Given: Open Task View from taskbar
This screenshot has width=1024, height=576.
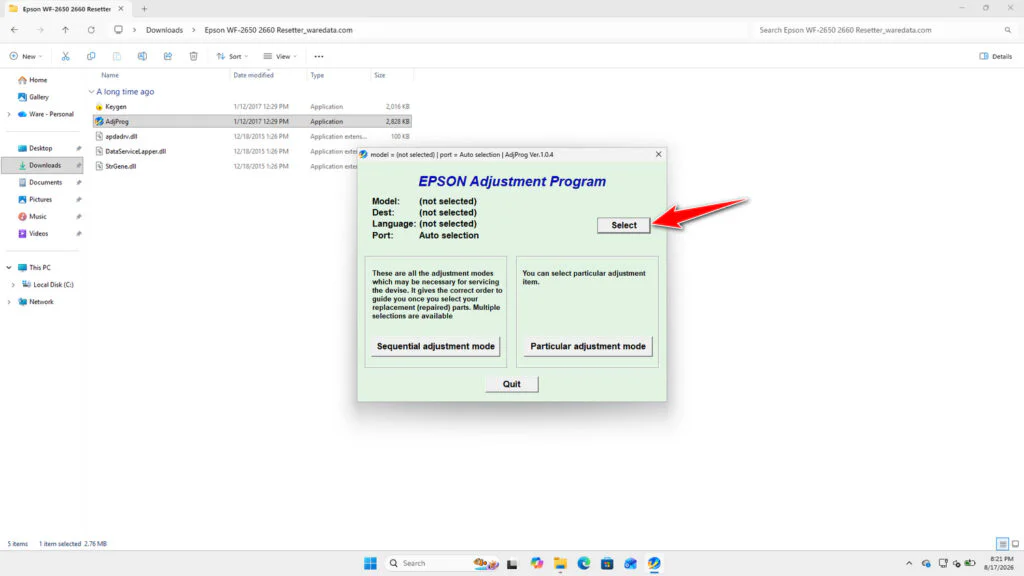Looking at the screenshot, I should [512, 563].
